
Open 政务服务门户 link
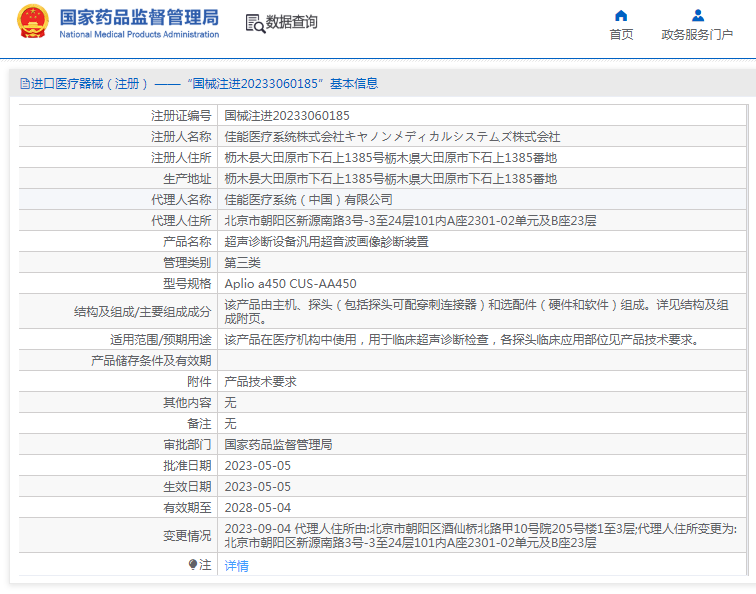pos(697,35)
